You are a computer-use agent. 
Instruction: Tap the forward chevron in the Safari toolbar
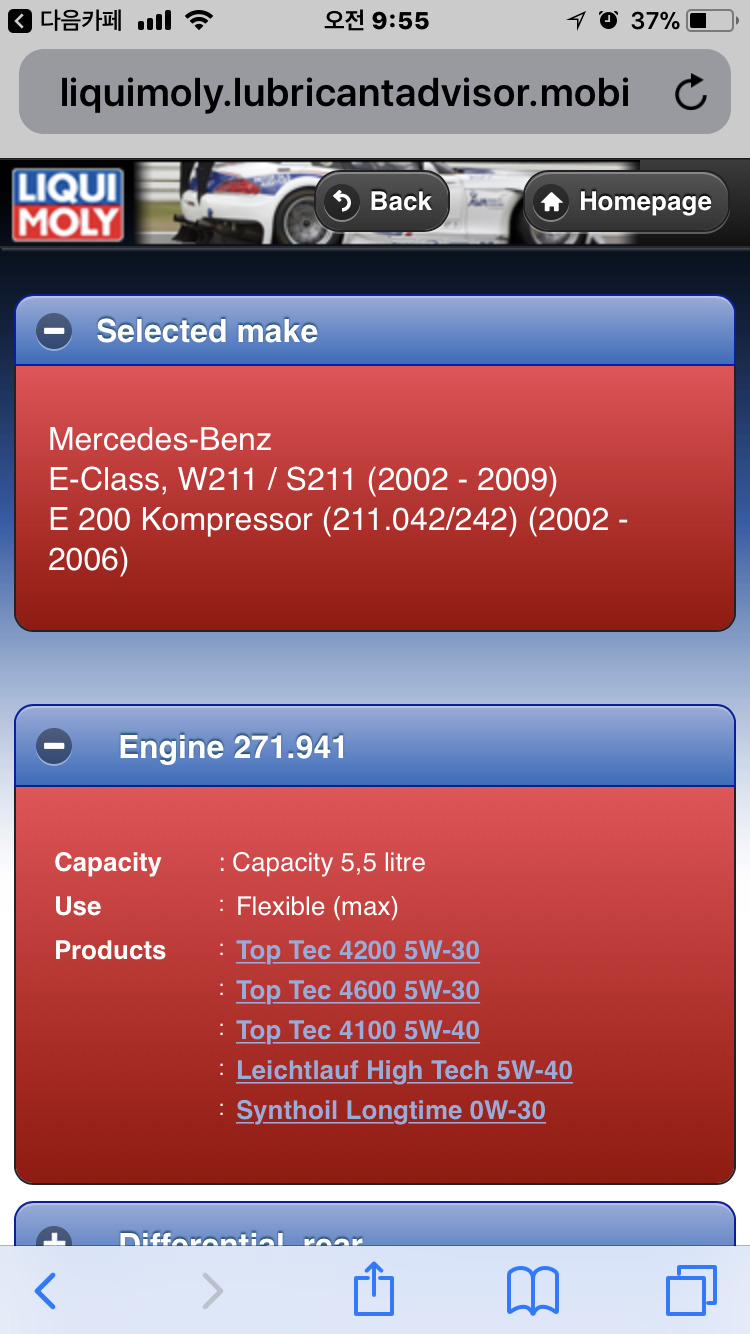[212, 1291]
